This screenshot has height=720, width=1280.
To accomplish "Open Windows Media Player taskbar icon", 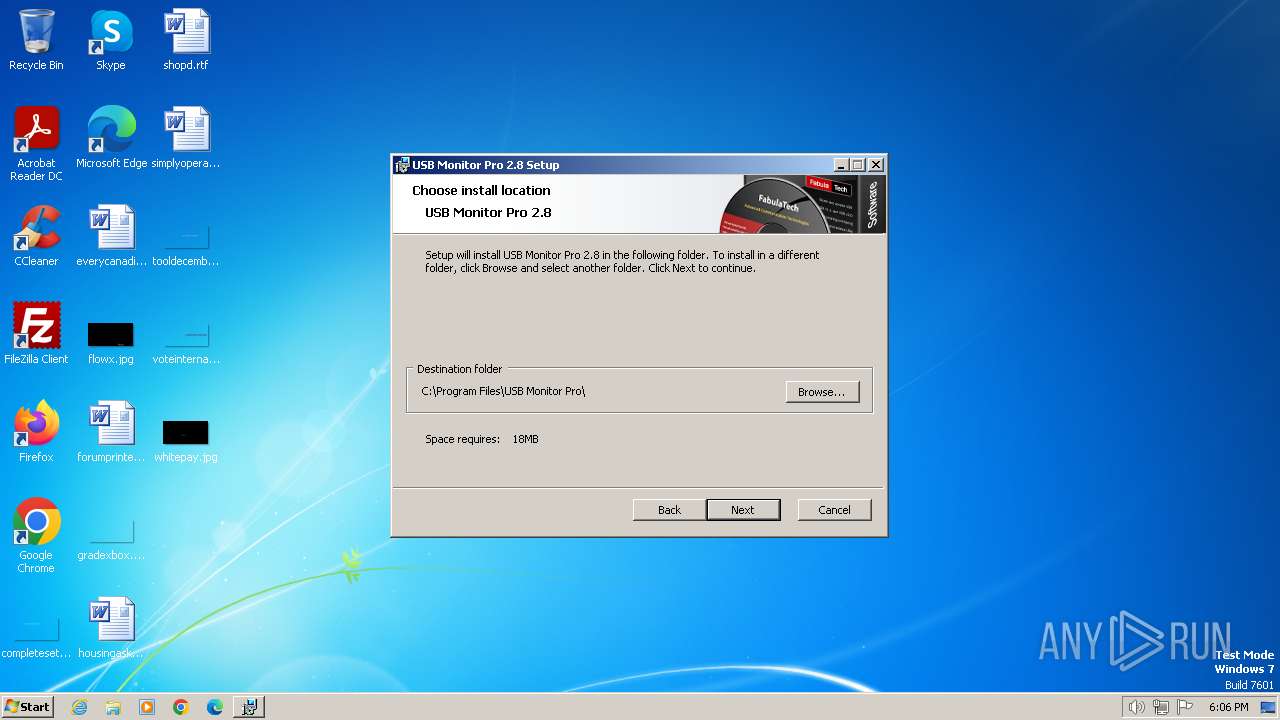I will coord(147,707).
